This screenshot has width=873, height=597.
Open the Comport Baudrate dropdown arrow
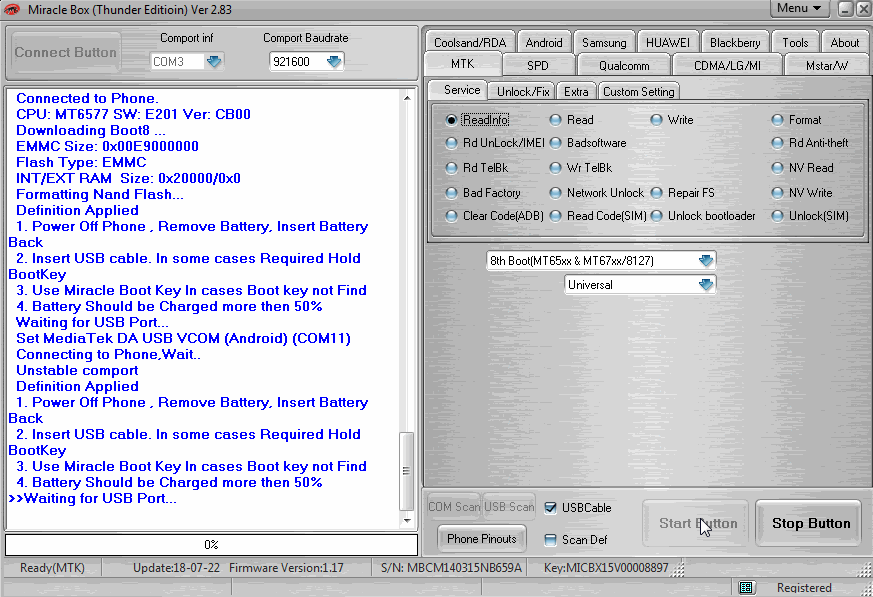coord(334,61)
